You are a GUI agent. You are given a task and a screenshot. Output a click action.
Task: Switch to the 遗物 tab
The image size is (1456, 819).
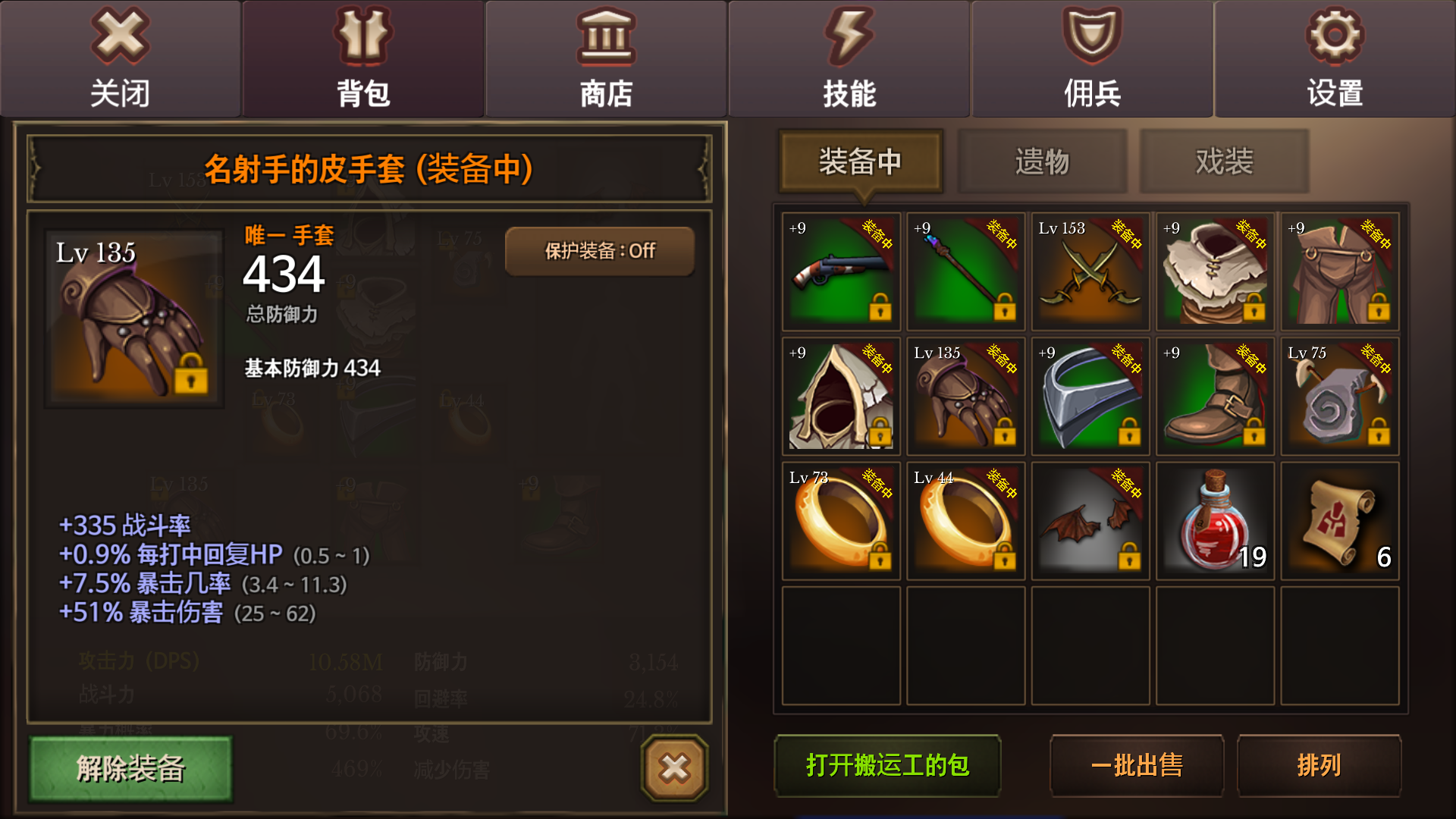pyautogui.click(x=1042, y=162)
